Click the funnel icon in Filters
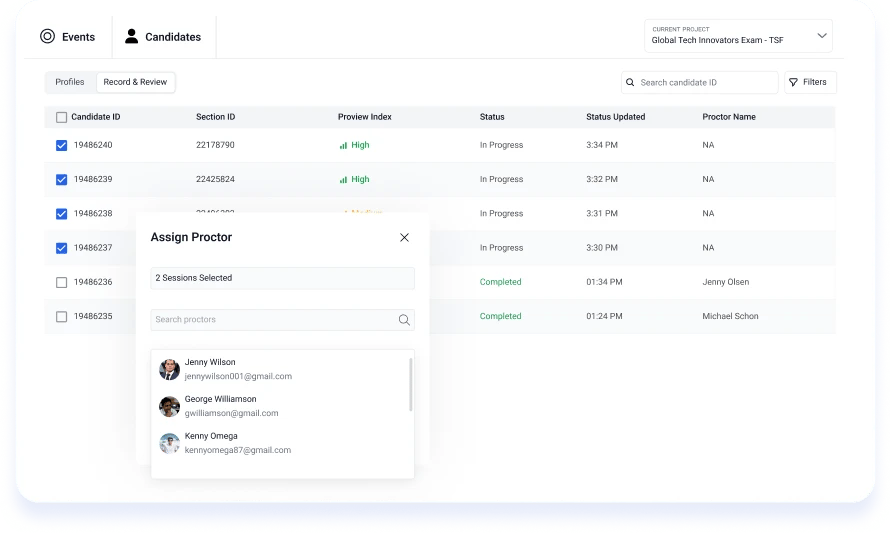Viewport: 890px width, 533px height. point(794,82)
